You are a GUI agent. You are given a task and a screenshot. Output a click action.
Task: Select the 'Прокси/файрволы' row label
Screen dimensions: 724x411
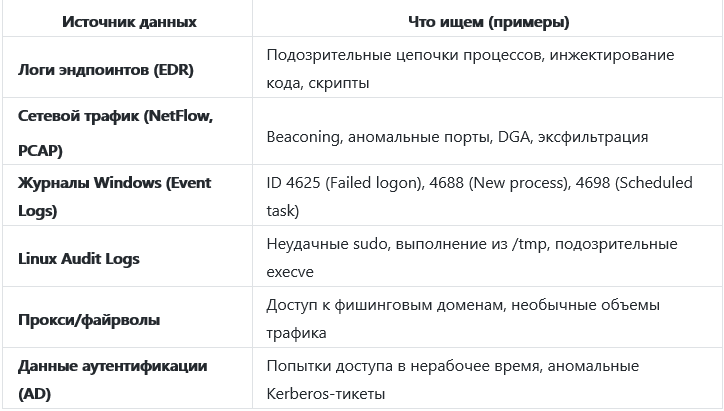(89, 320)
